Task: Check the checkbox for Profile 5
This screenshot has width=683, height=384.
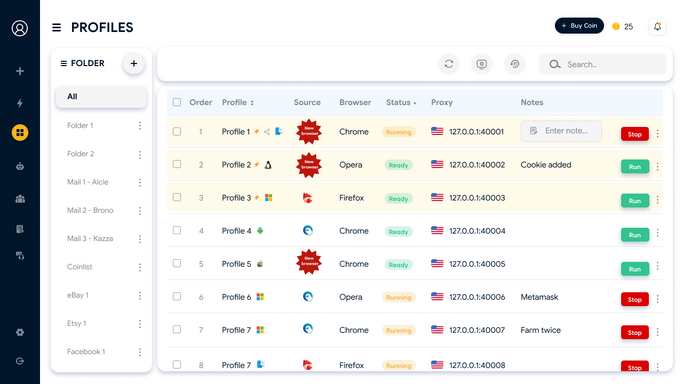Action: [x=177, y=263]
